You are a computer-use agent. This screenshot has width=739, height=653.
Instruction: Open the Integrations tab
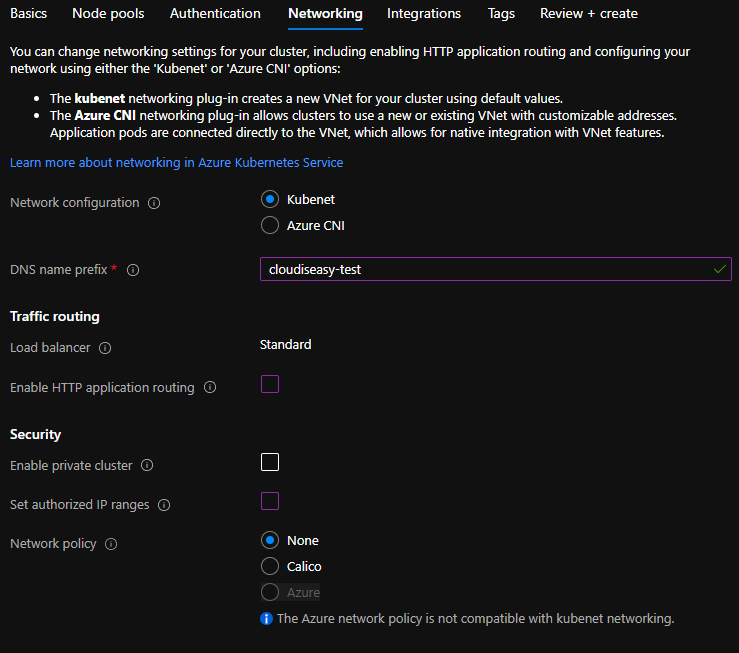(x=424, y=13)
